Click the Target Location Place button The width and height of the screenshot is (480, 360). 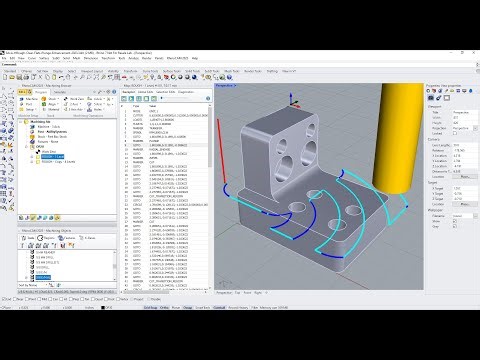(465, 204)
